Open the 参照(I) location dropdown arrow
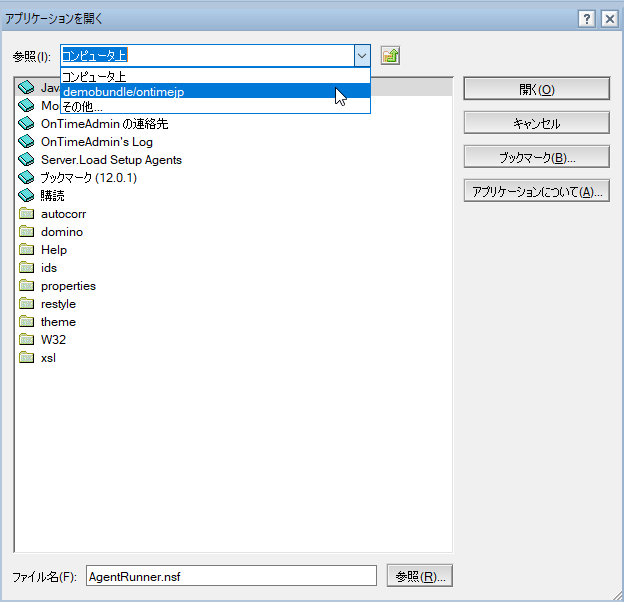Viewport: 624px width, 602px height. pyautogui.click(x=362, y=55)
